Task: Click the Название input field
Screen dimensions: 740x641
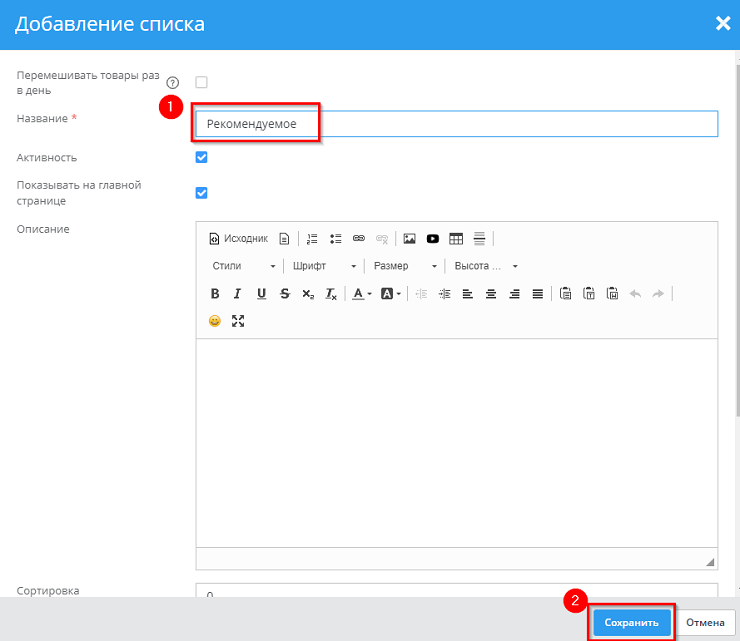Action: tap(456, 123)
